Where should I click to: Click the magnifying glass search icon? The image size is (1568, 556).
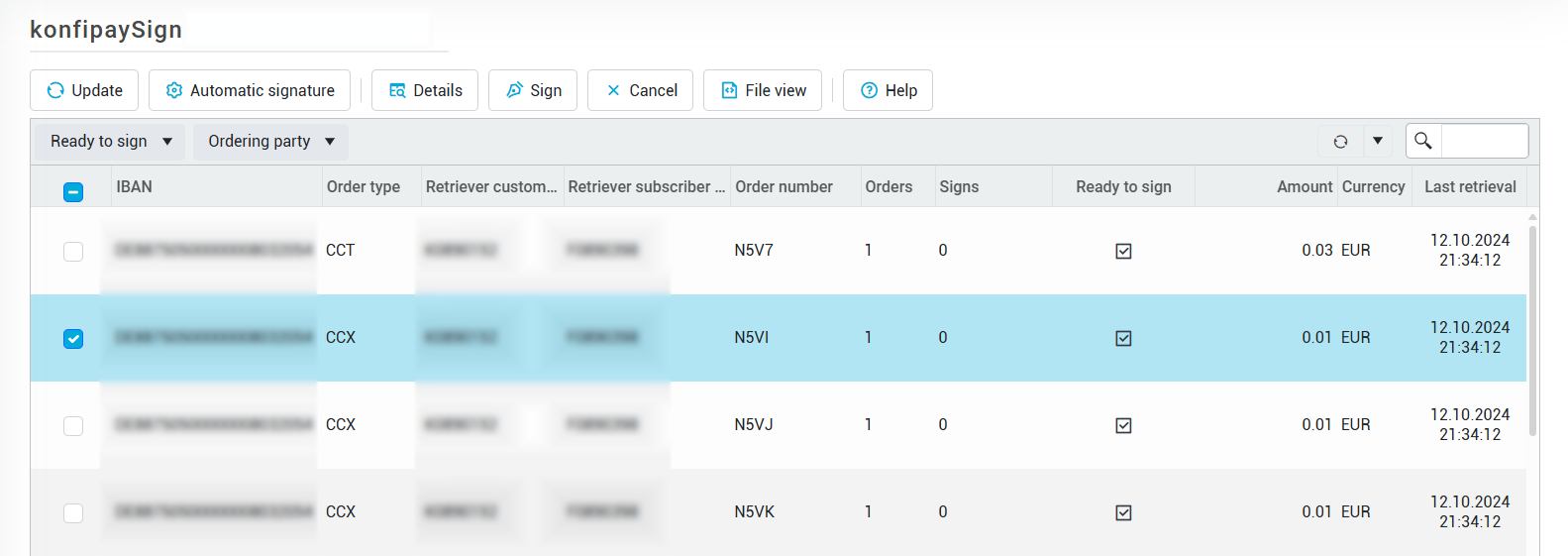(1423, 141)
